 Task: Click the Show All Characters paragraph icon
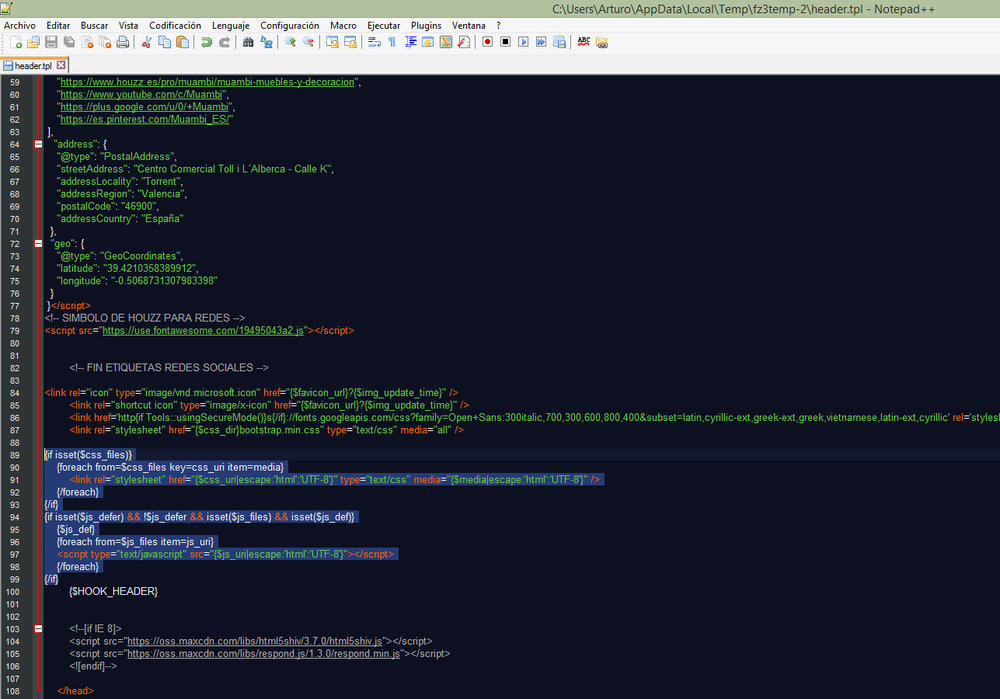(391, 42)
